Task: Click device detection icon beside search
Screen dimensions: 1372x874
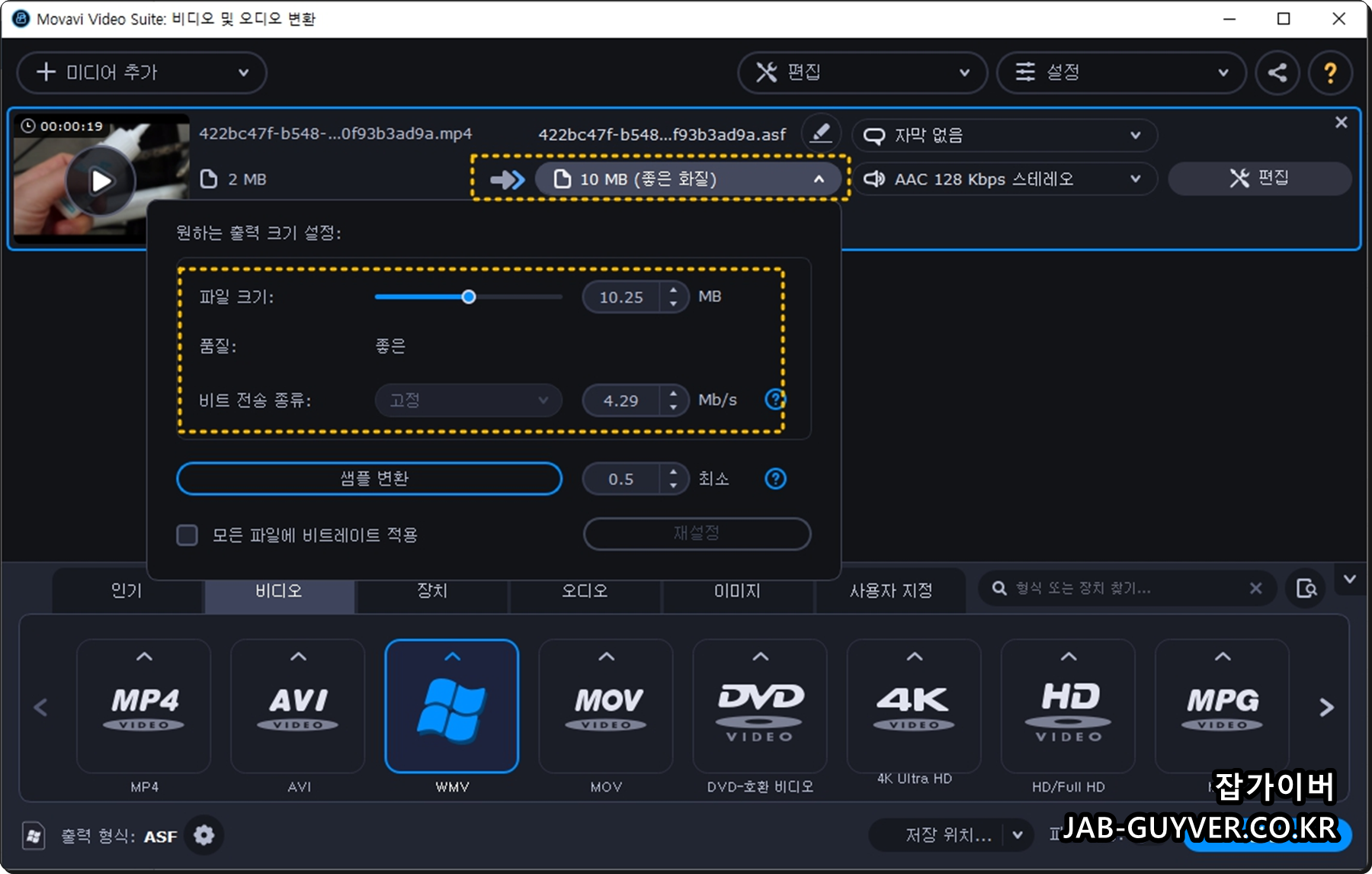Action: tap(1306, 589)
